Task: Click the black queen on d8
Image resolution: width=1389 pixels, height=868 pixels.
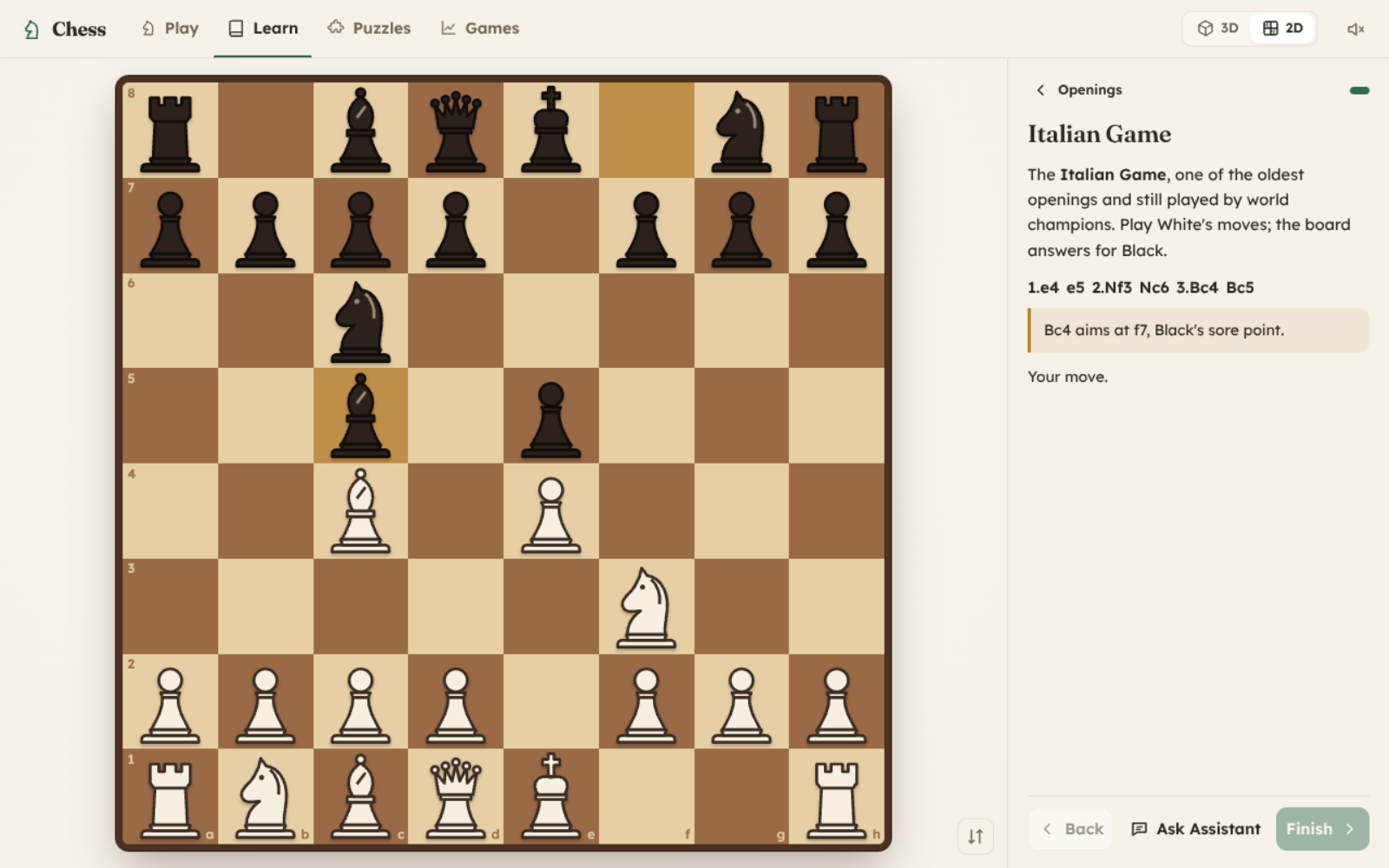Action: pyautogui.click(x=456, y=132)
